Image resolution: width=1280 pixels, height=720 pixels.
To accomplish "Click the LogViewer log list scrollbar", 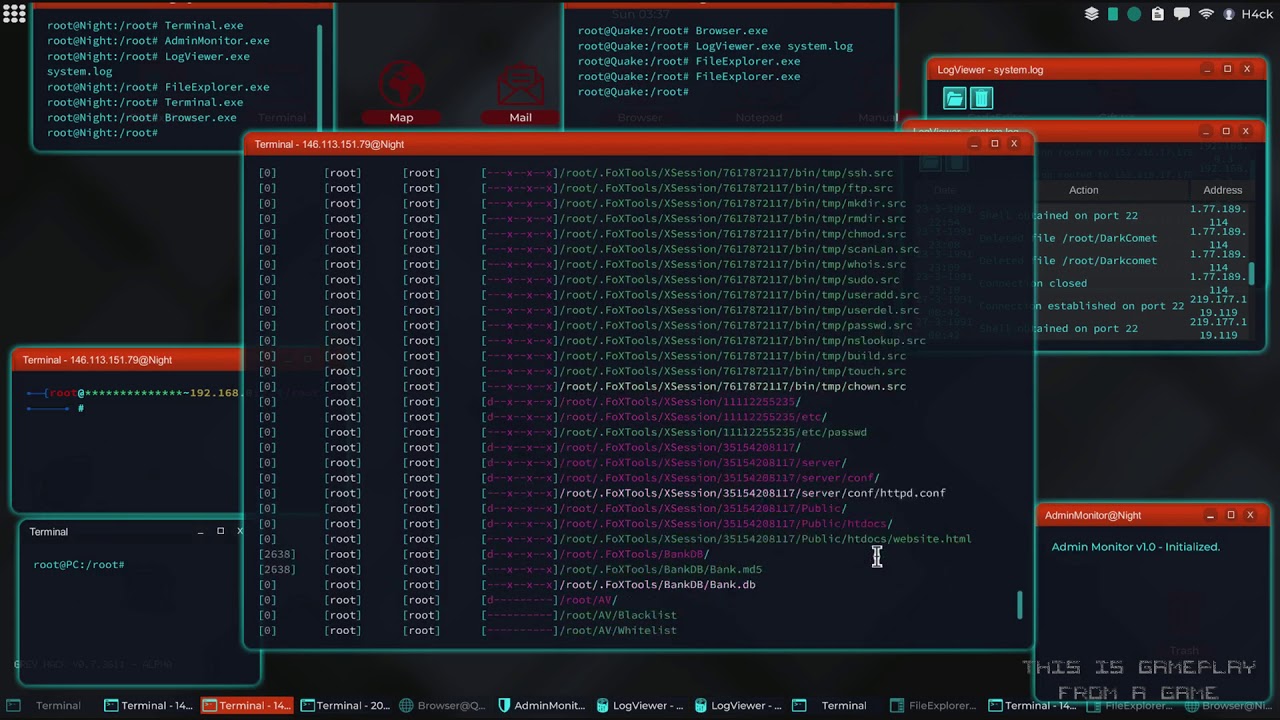I will point(1251,274).
